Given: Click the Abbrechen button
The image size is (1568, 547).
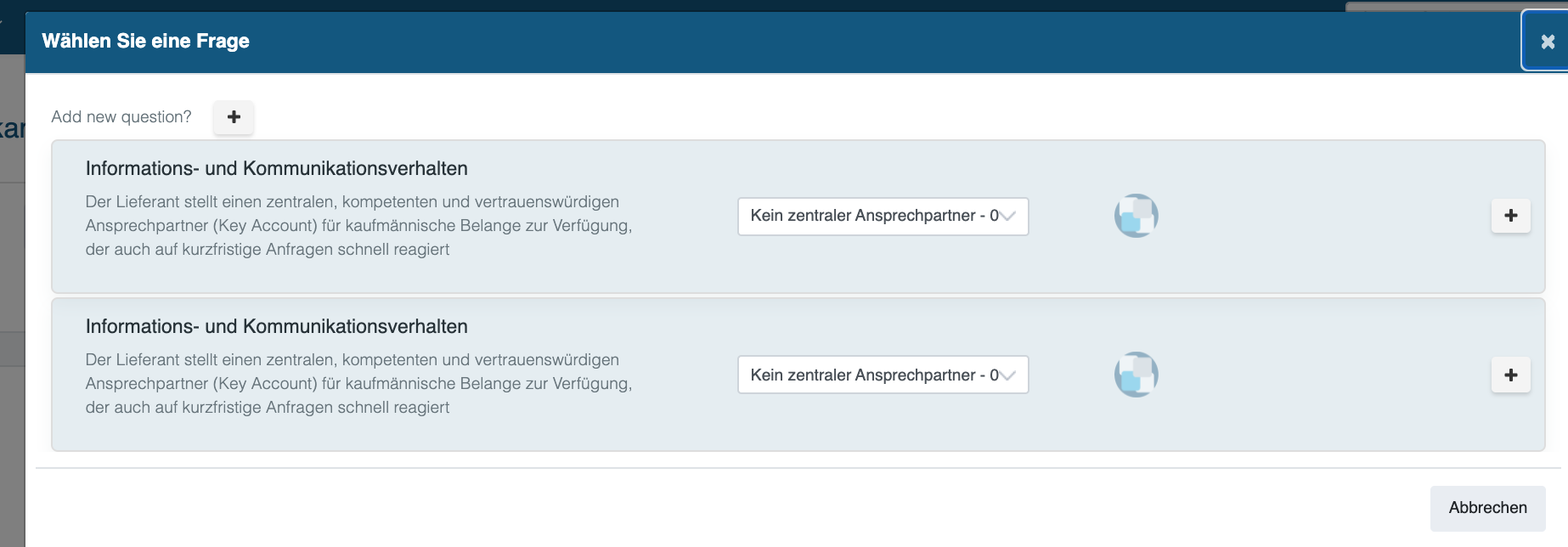Looking at the screenshot, I should [x=1487, y=508].
